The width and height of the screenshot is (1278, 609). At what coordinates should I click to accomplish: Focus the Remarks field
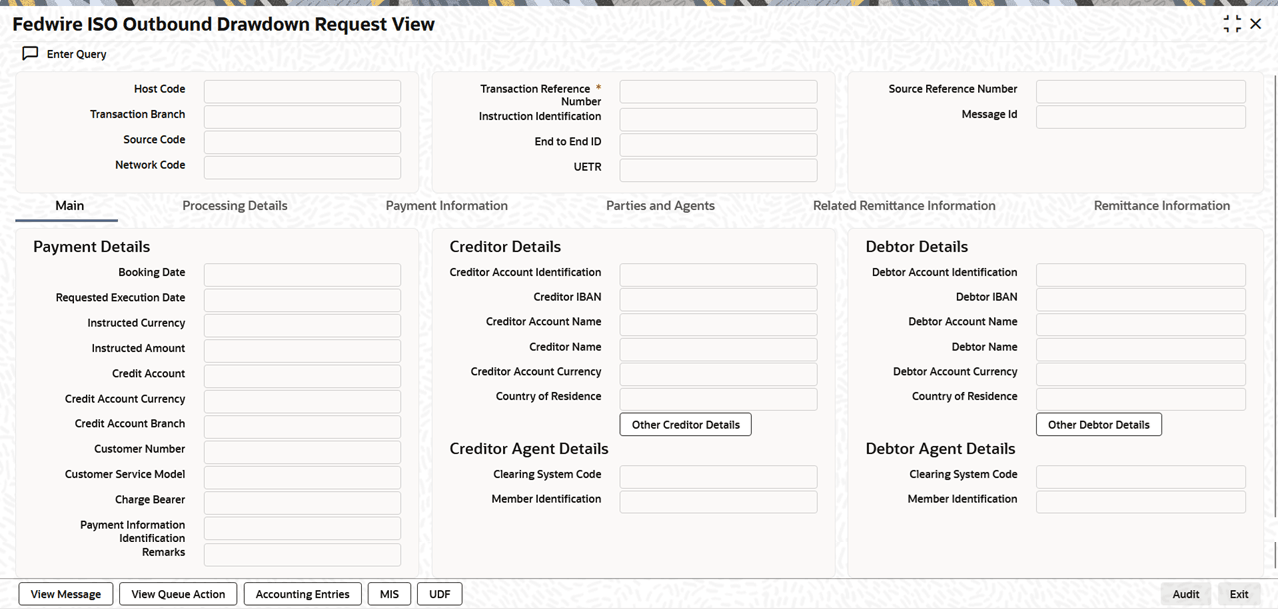302,554
